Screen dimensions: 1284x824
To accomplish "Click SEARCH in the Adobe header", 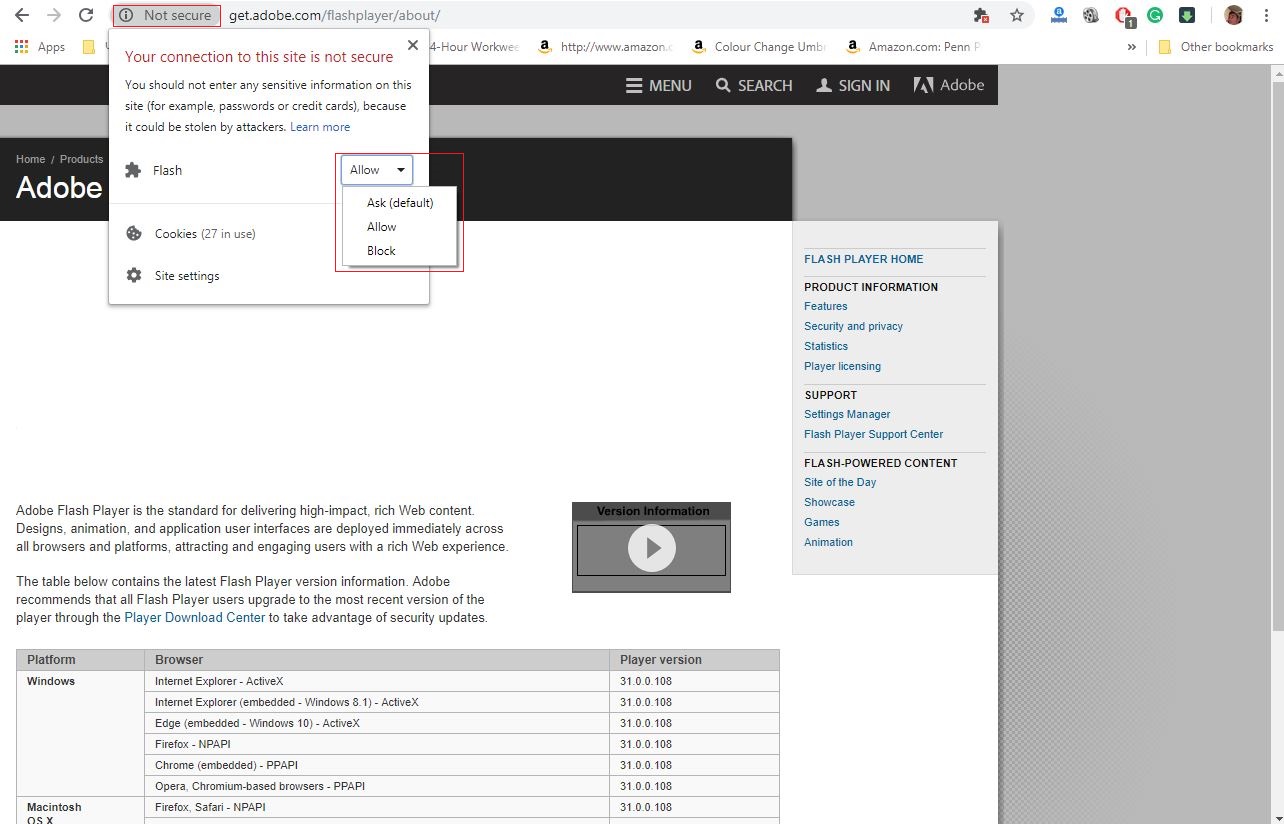I will (x=754, y=85).
